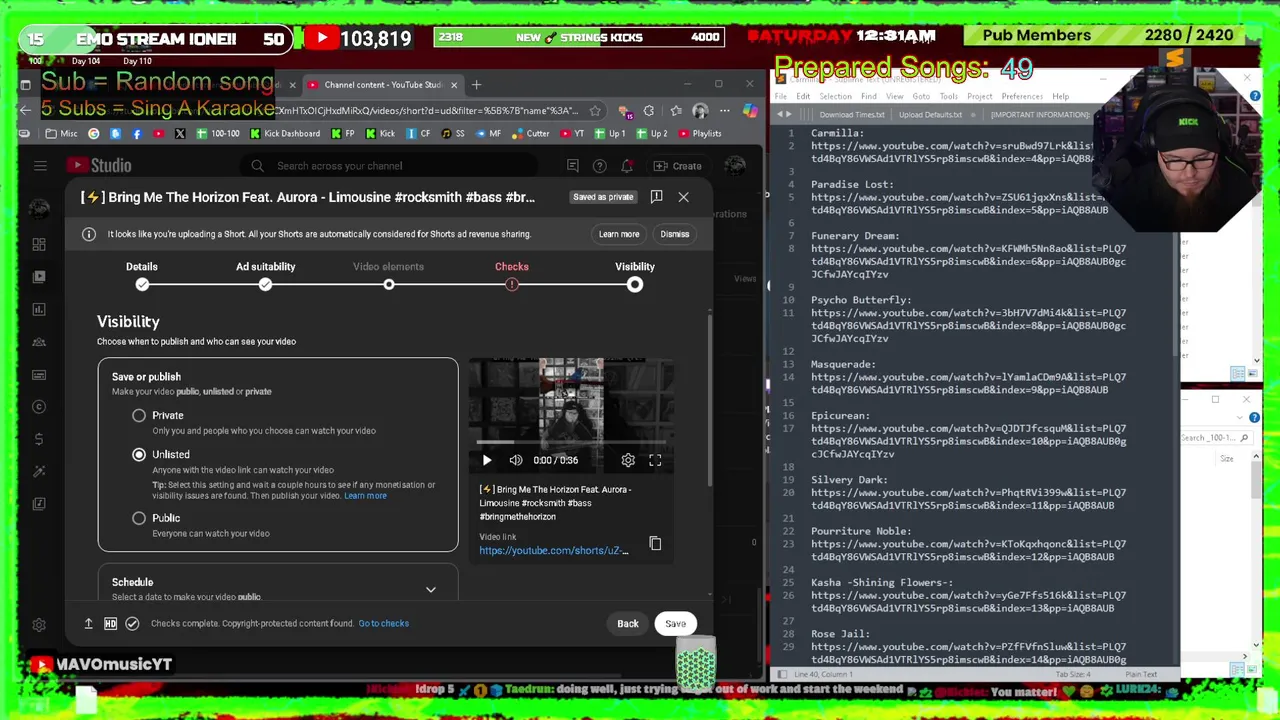Click the upload dialog vertical scrollbar

(x=709, y=400)
